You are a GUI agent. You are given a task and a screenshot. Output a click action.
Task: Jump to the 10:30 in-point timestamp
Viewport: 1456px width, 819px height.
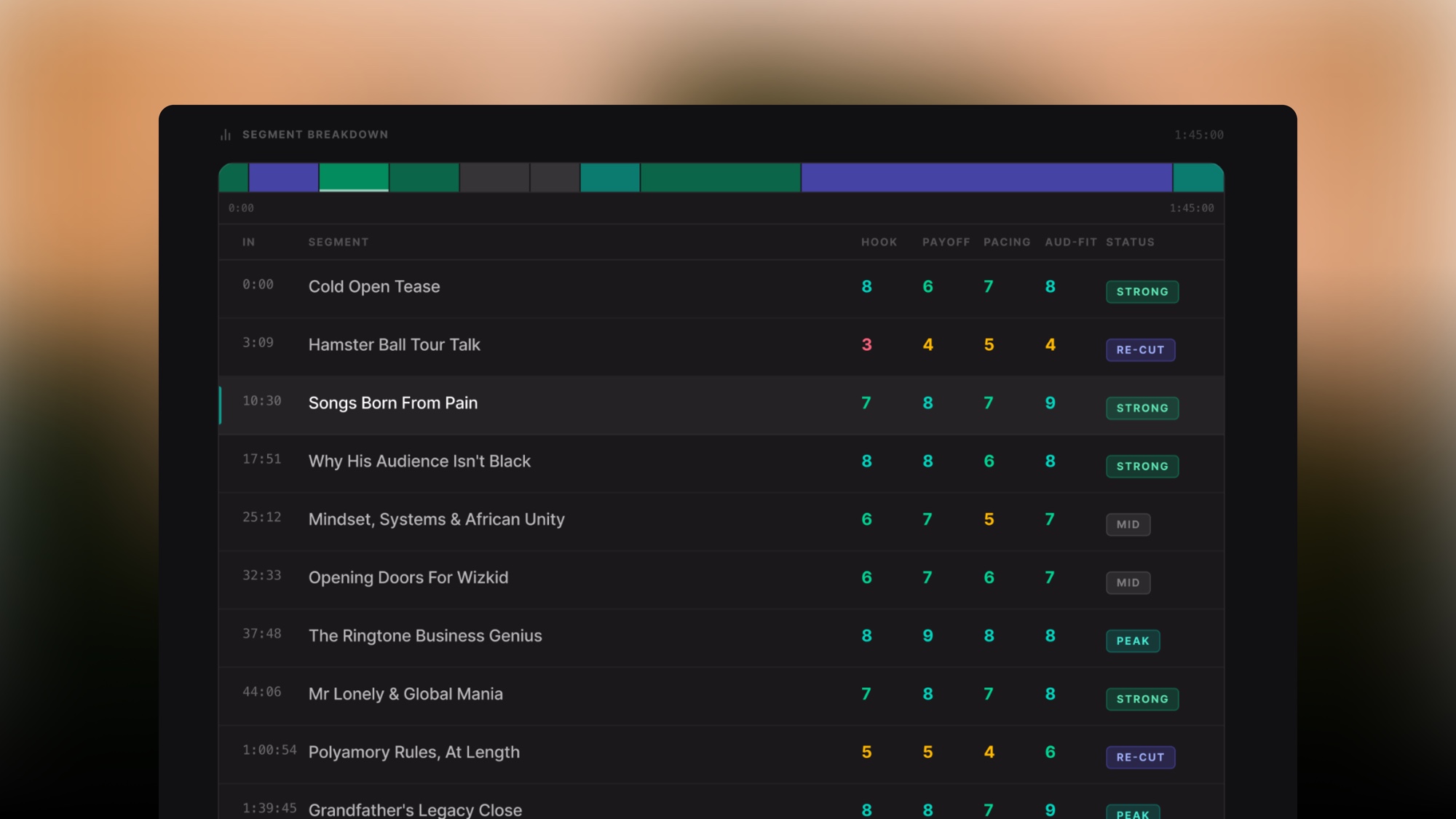coord(261,400)
